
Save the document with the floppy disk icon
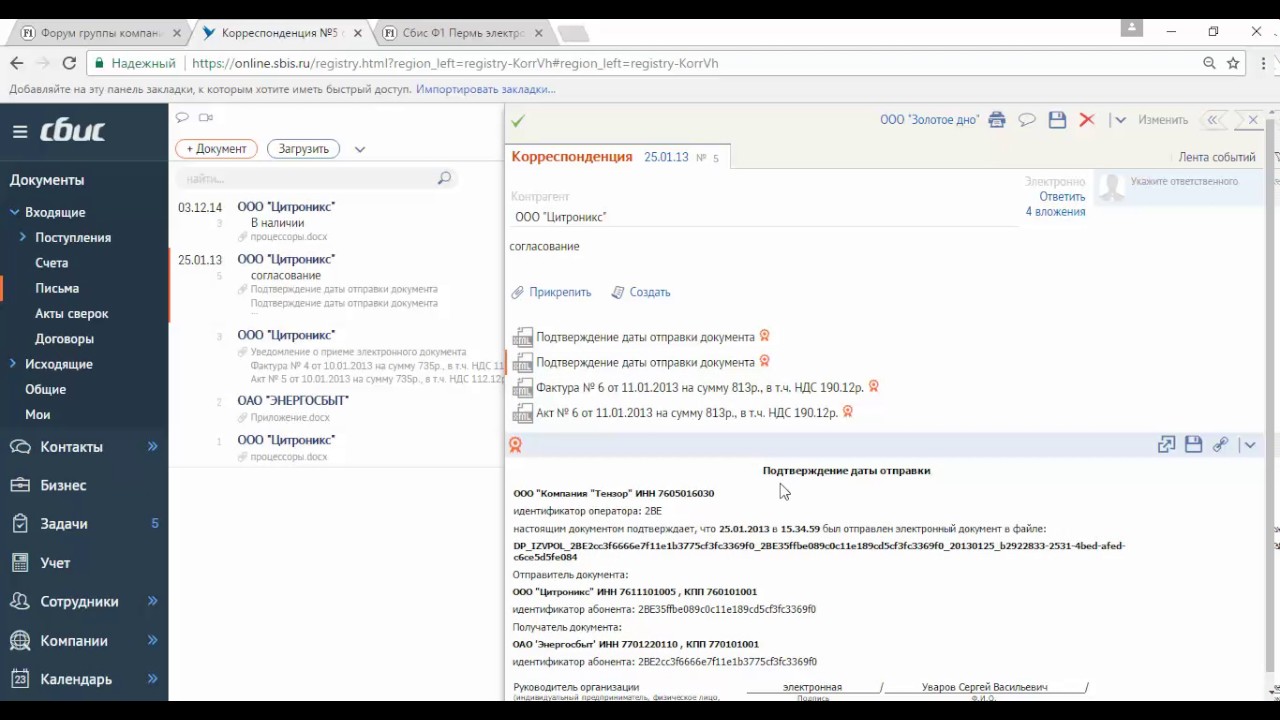1057,120
